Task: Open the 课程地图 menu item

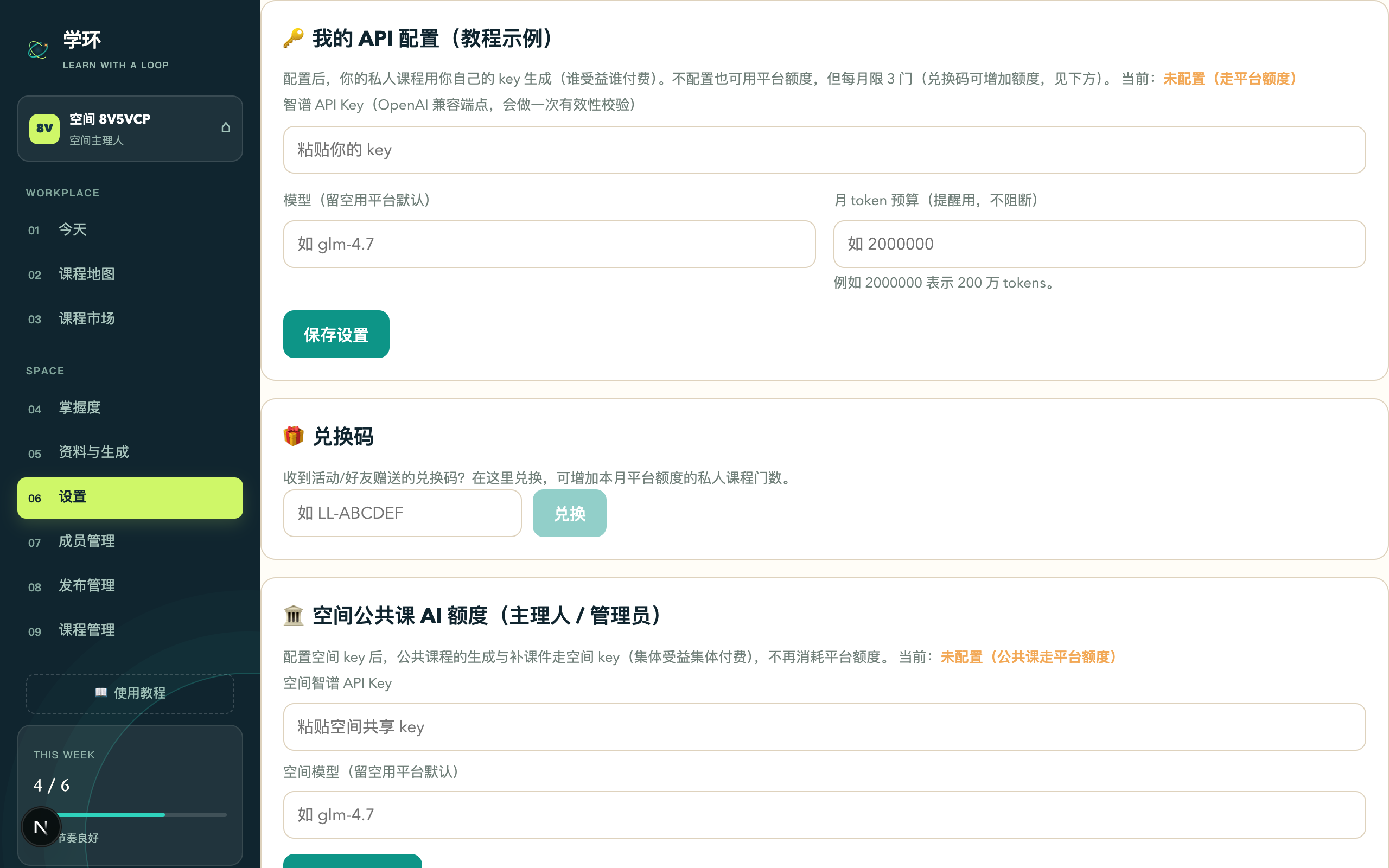Action: 130,274
